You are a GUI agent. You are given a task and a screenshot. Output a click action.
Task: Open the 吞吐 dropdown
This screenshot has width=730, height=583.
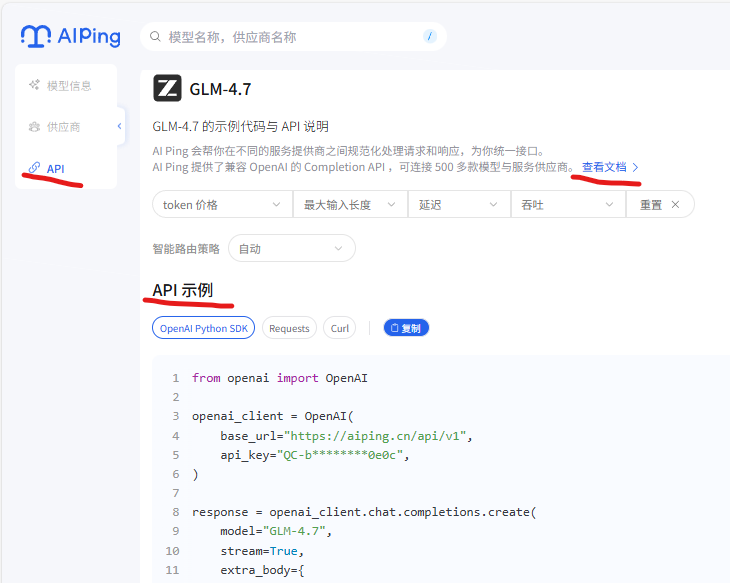tap(568, 204)
